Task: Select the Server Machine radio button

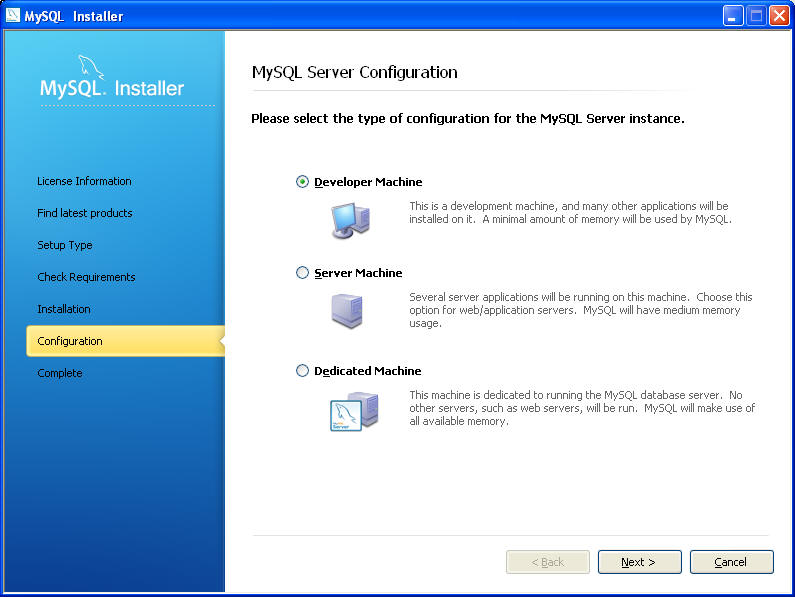Action: pos(302,272)
